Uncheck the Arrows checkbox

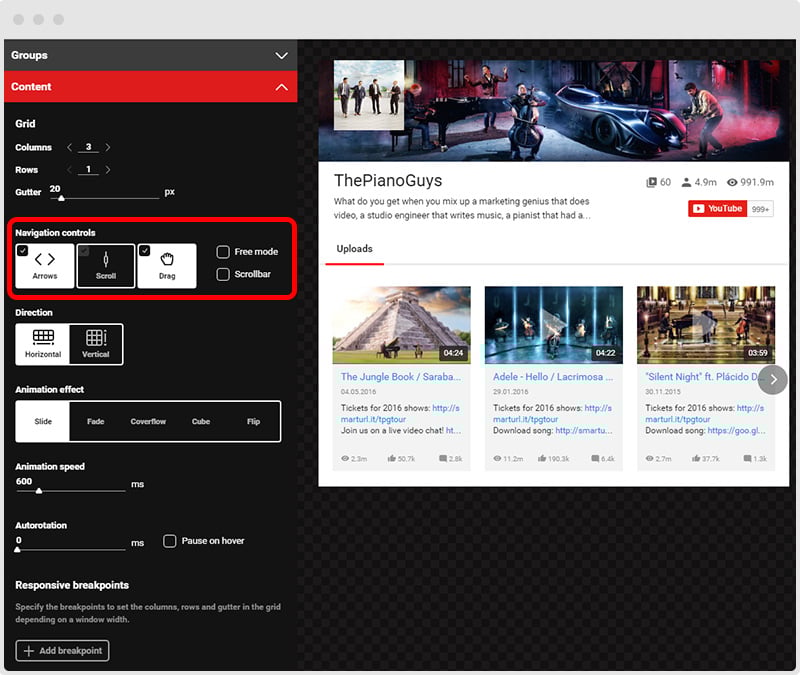coord(22,251)
